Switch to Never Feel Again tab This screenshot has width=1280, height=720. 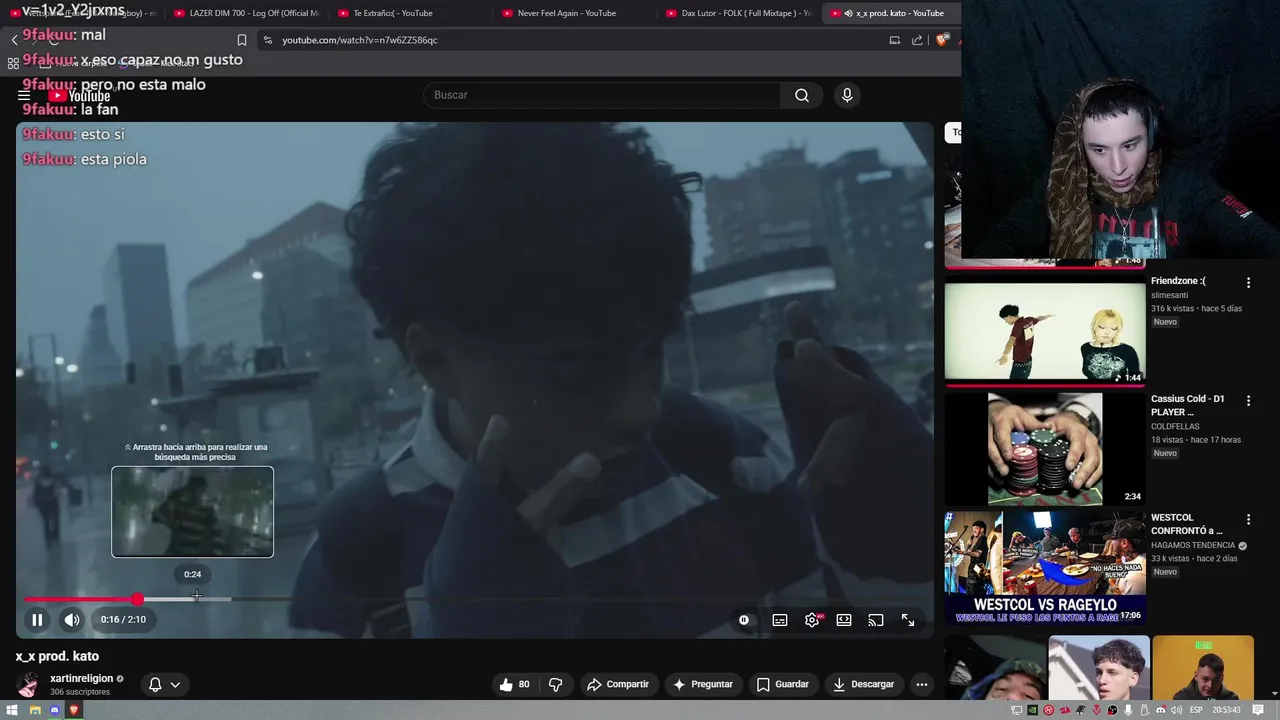click(574, 13)
